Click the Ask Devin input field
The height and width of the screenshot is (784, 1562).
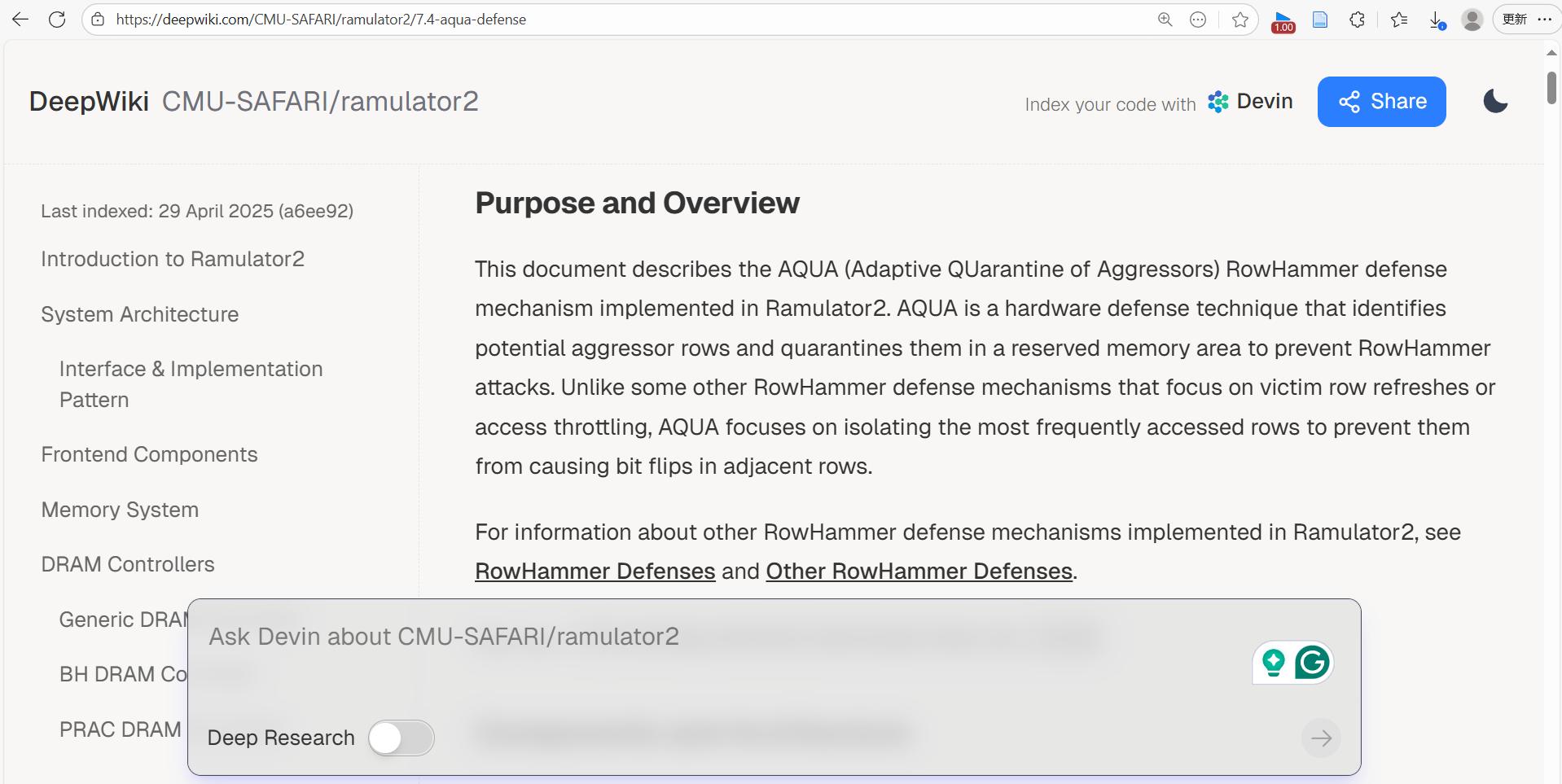point(652,637)
